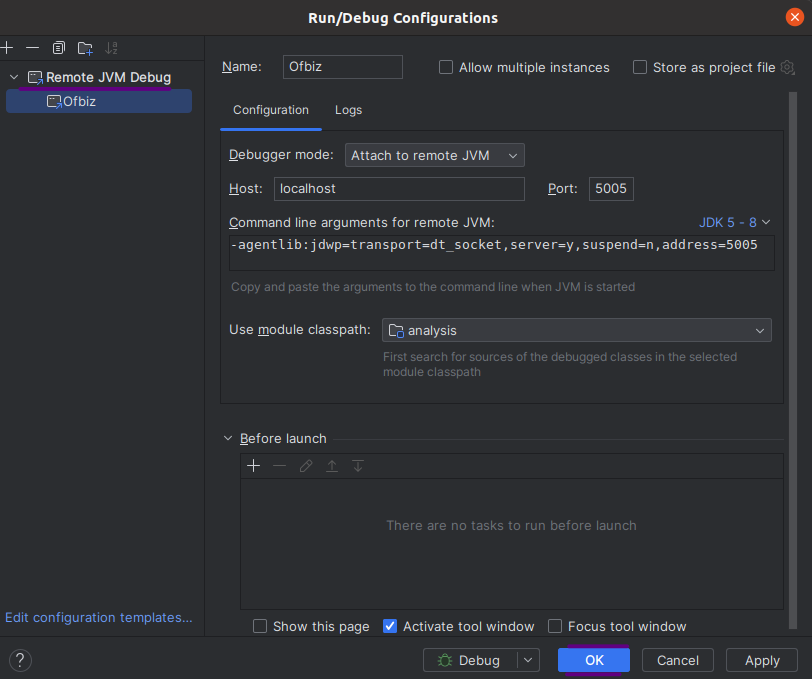
Task: Create a new folder with the folder icon
Action: (x=85, y=48)
